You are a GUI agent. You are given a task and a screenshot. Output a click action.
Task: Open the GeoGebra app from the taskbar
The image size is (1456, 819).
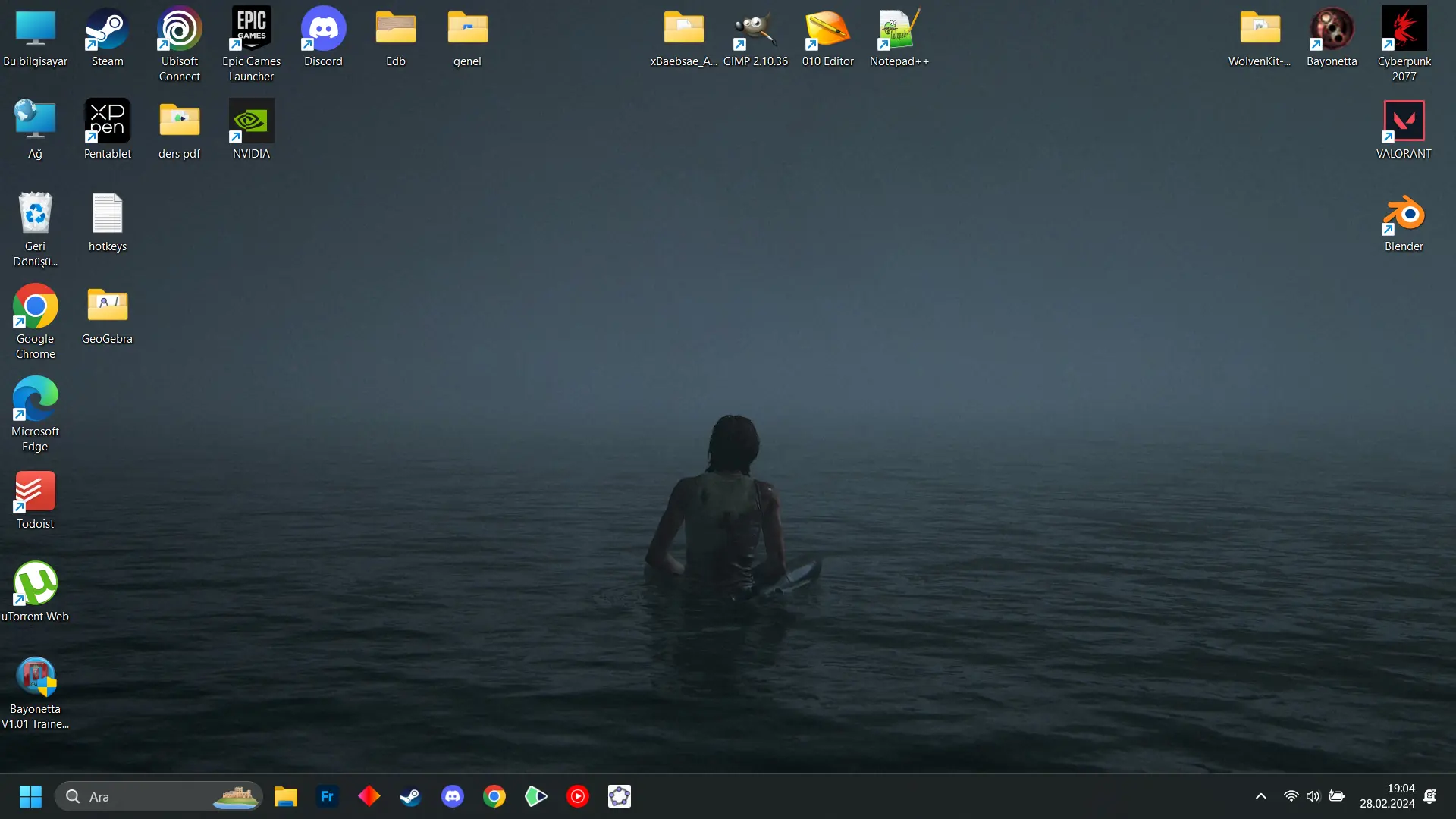620,796
